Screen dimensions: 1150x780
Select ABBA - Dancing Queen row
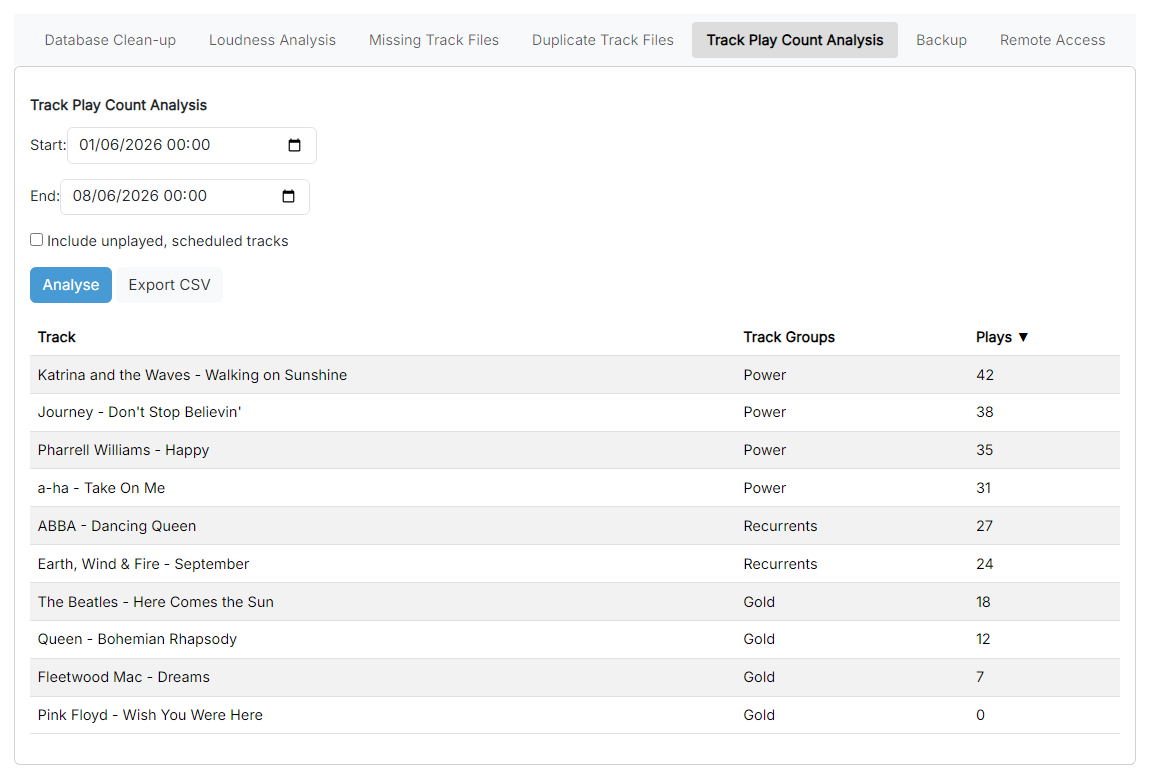coord(575,526)
